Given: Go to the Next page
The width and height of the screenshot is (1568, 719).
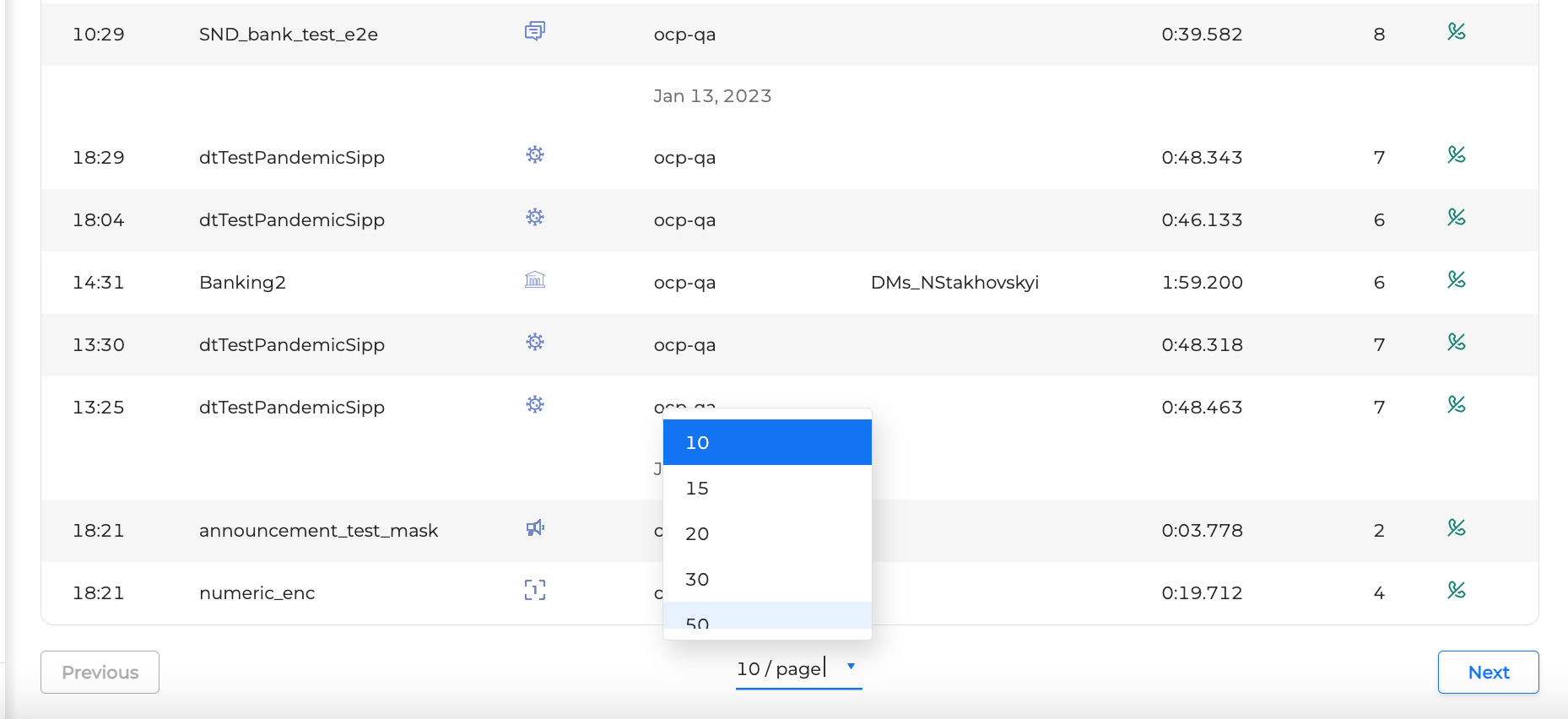Looking at the screenshot, I should (x=1488, y=673).
